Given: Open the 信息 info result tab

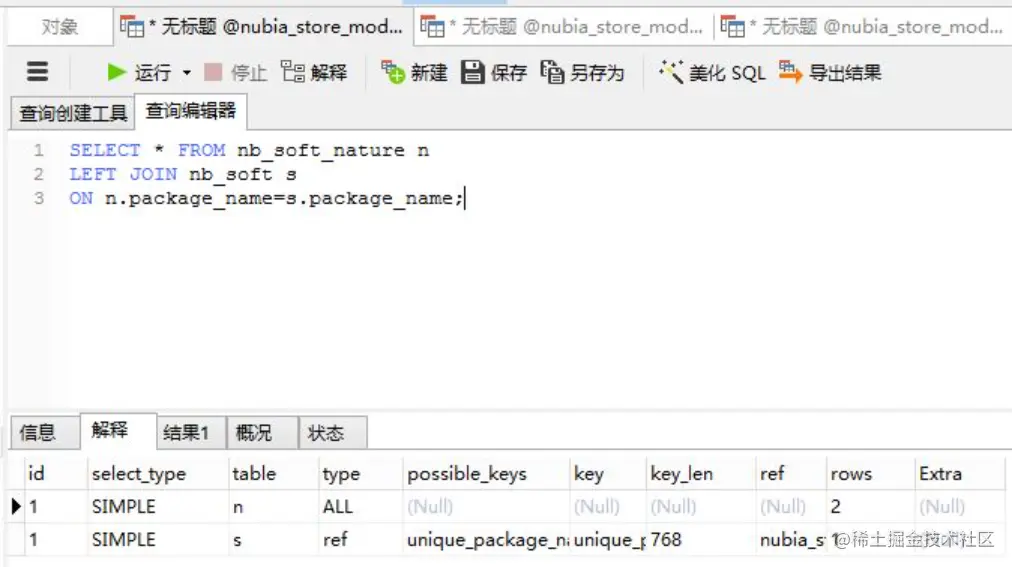Looking at the screenshot, I should 44,432.
